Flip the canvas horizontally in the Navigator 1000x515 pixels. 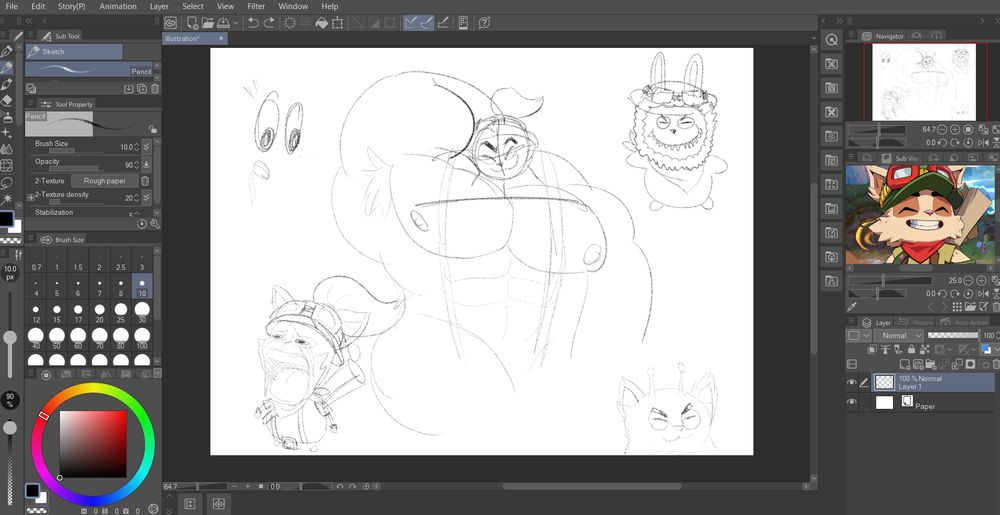coord(984,143)
